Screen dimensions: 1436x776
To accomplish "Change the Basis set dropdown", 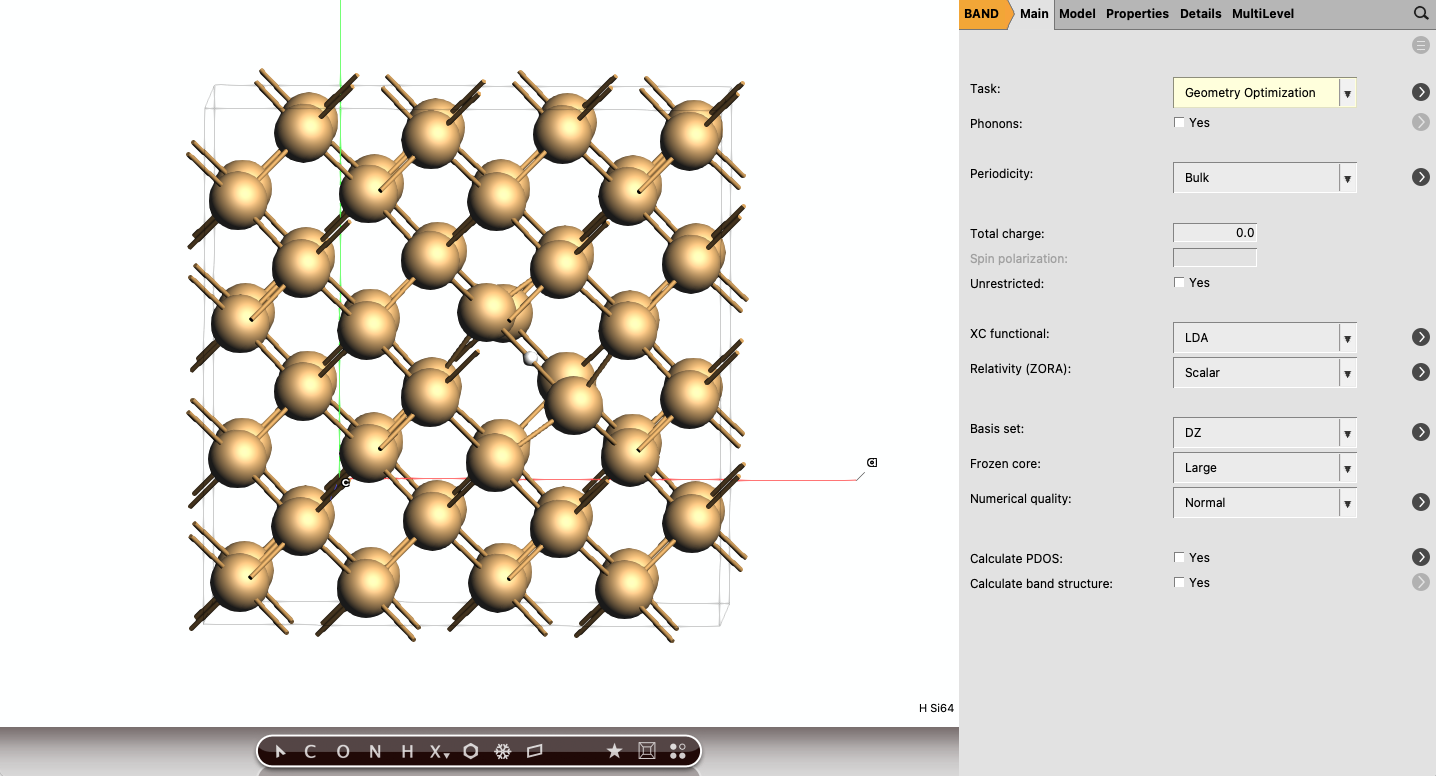I will (1264, 432).
